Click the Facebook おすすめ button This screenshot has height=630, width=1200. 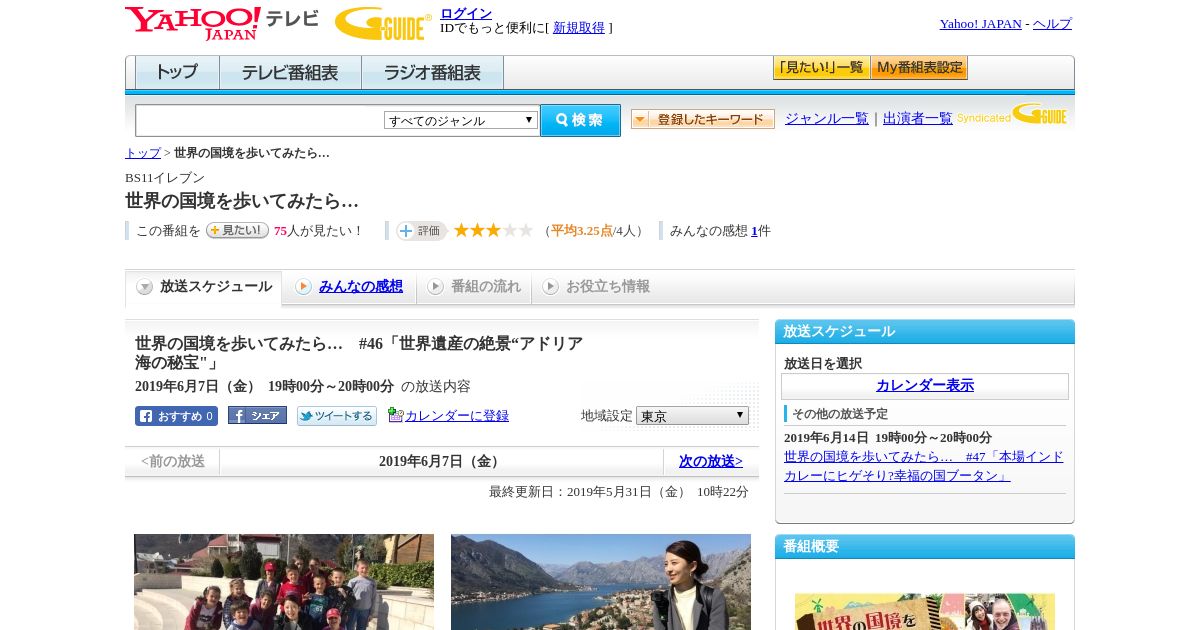(x=176, y=416)
